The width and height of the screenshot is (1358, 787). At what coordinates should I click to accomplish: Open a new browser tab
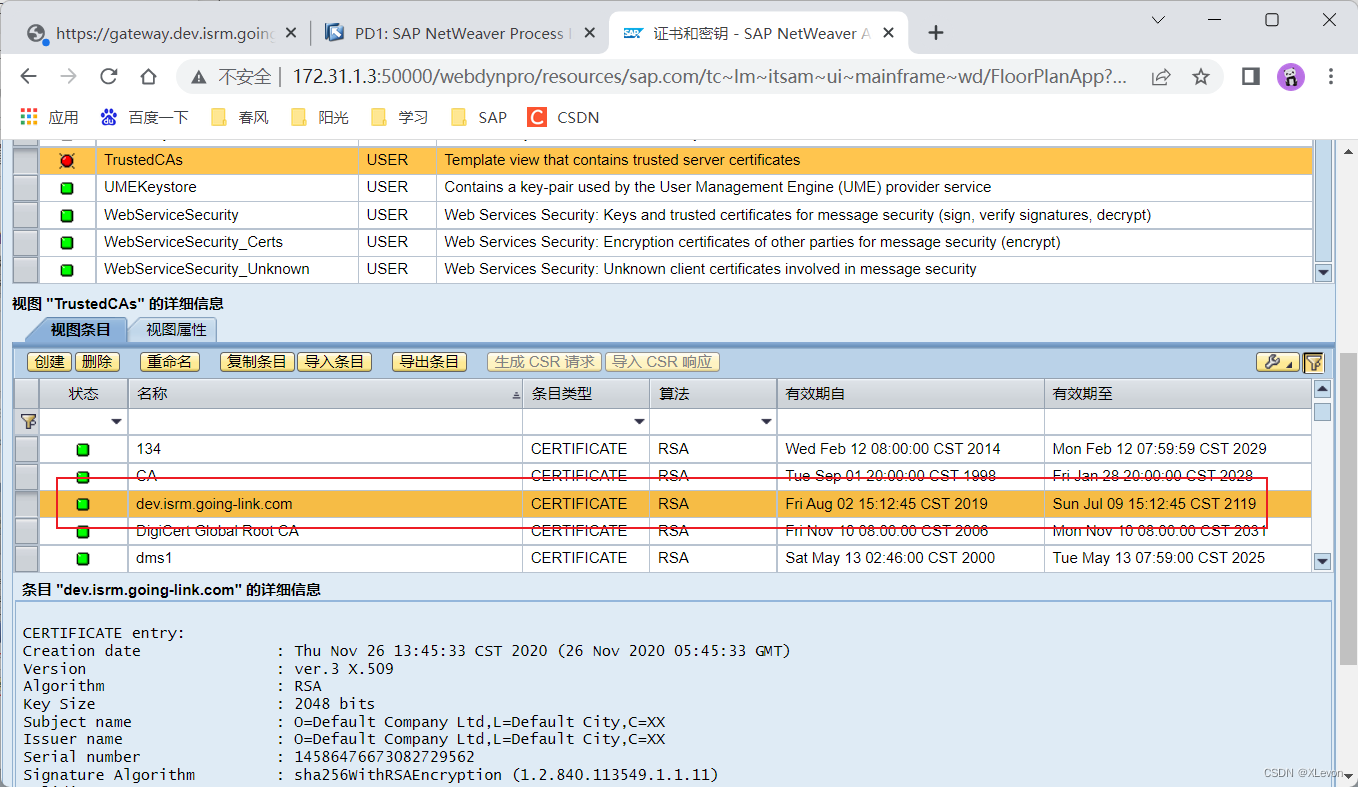[936, 33]
